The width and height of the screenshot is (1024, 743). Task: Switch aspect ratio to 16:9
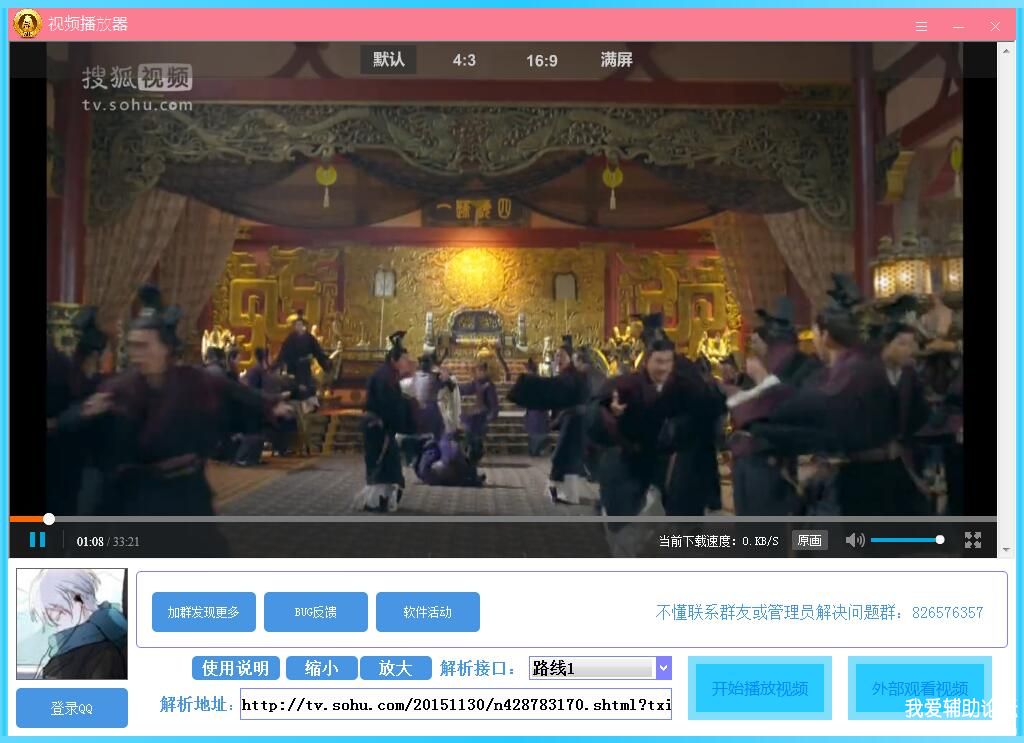point(541,60)
